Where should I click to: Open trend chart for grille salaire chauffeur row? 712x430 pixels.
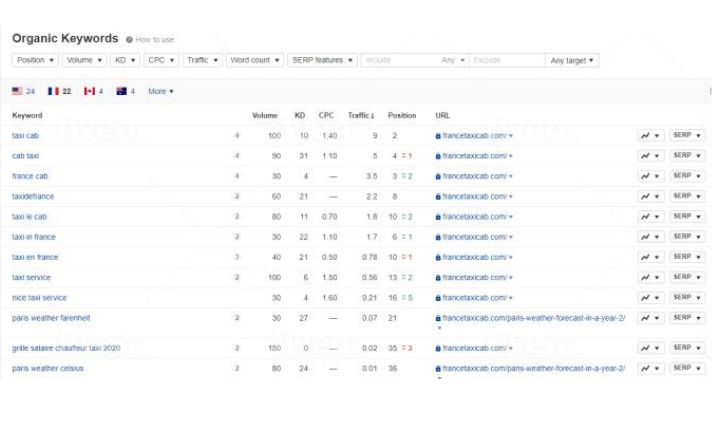651,348
